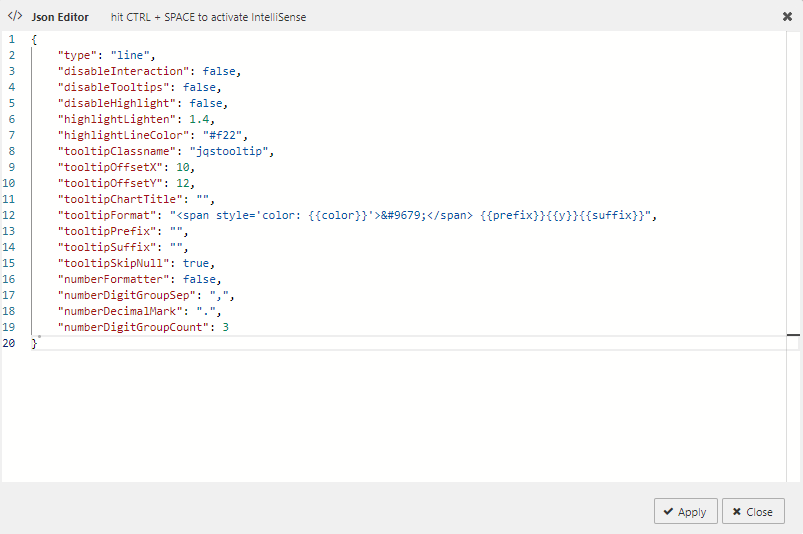The width and height of the screenshot is (803, 534).
Task: Click the tooltipSkipNull true value
Action: (196, 264)
